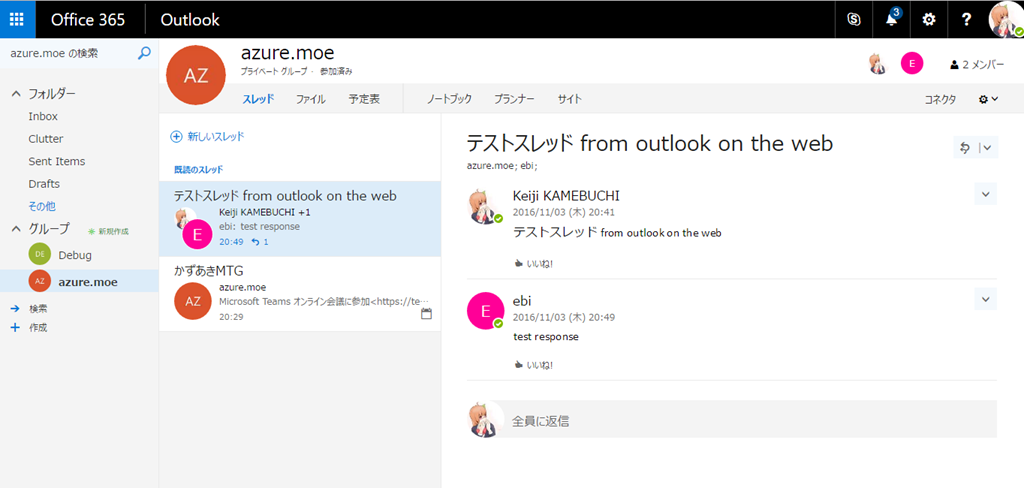Viewport: 1024px width, 488px height.
Task: Open the group settings gear dropdown
Action: (x=988, y=99)
